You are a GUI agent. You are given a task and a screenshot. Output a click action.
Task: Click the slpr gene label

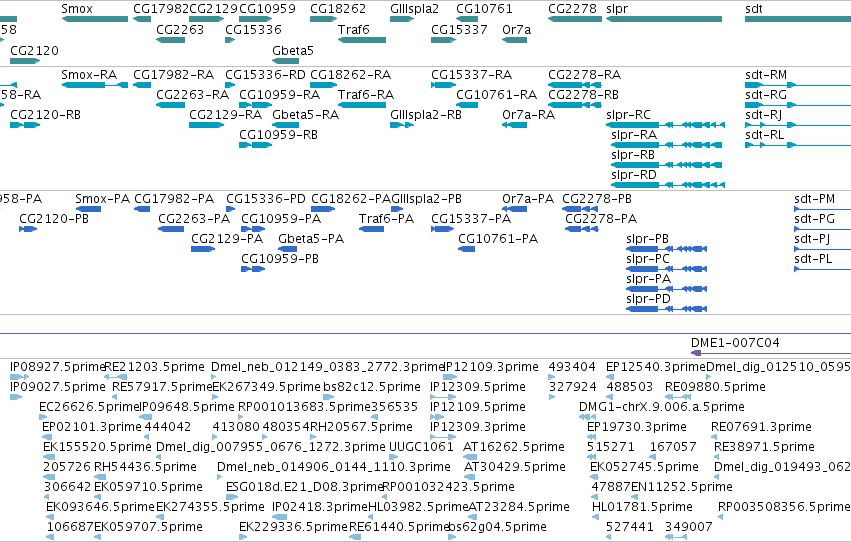pos(617,9)
